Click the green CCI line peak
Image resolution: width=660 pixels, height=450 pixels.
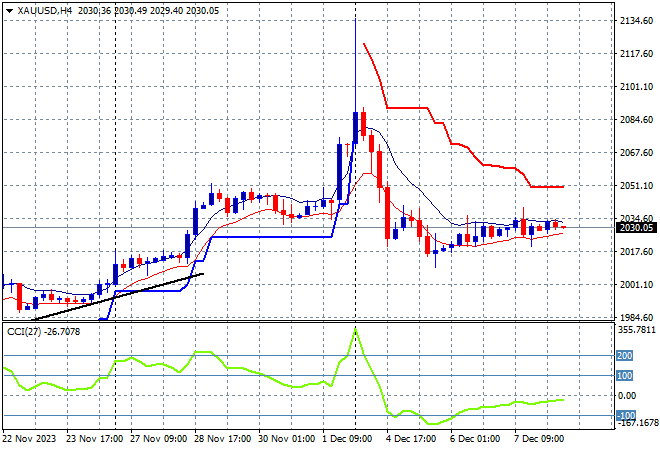click(355, 329)
